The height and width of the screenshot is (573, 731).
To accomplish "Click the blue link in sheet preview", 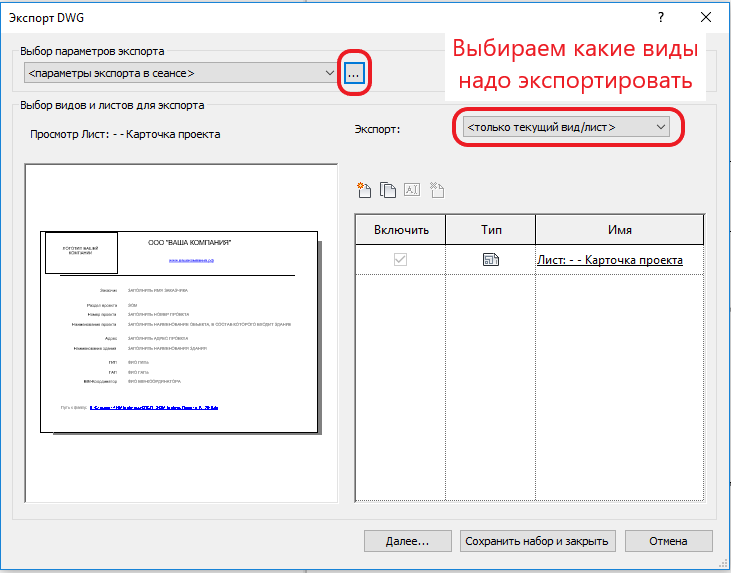I will click(x=191, y=260).
